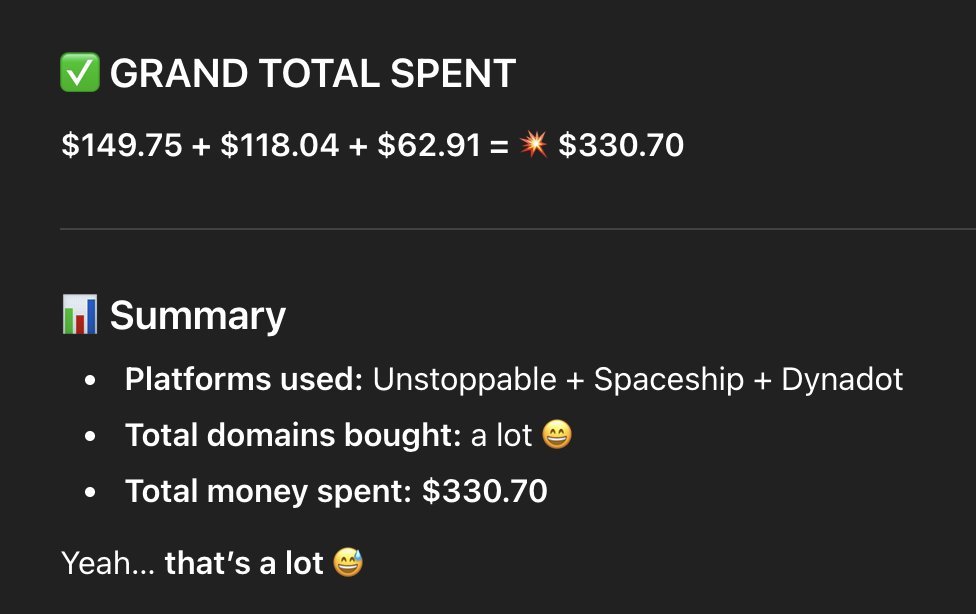
Task: Click the word Spaceship
Action: pyautogui.click(x=669, y=380)
